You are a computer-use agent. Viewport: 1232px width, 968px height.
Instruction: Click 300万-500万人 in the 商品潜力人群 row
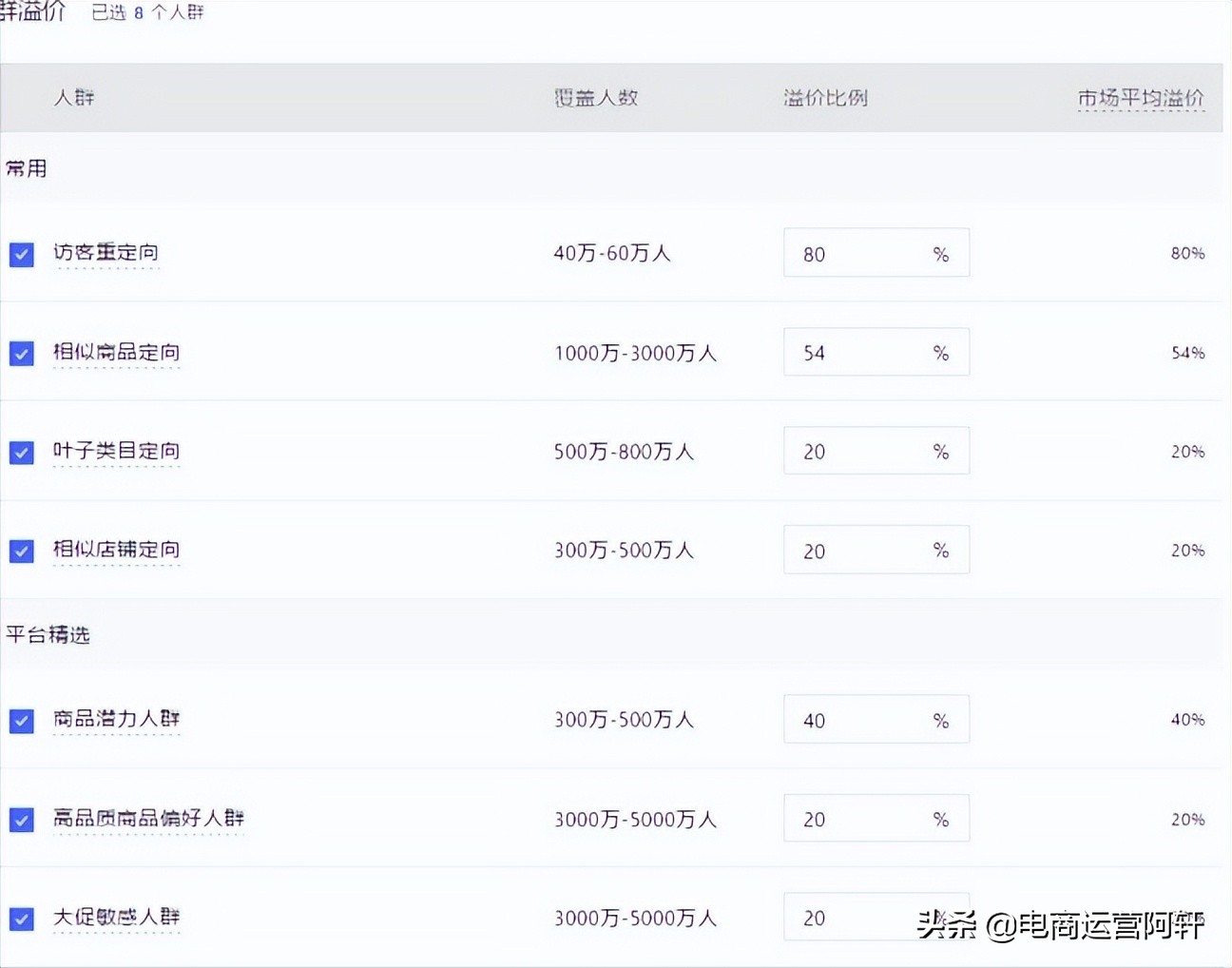click(624, 720)
